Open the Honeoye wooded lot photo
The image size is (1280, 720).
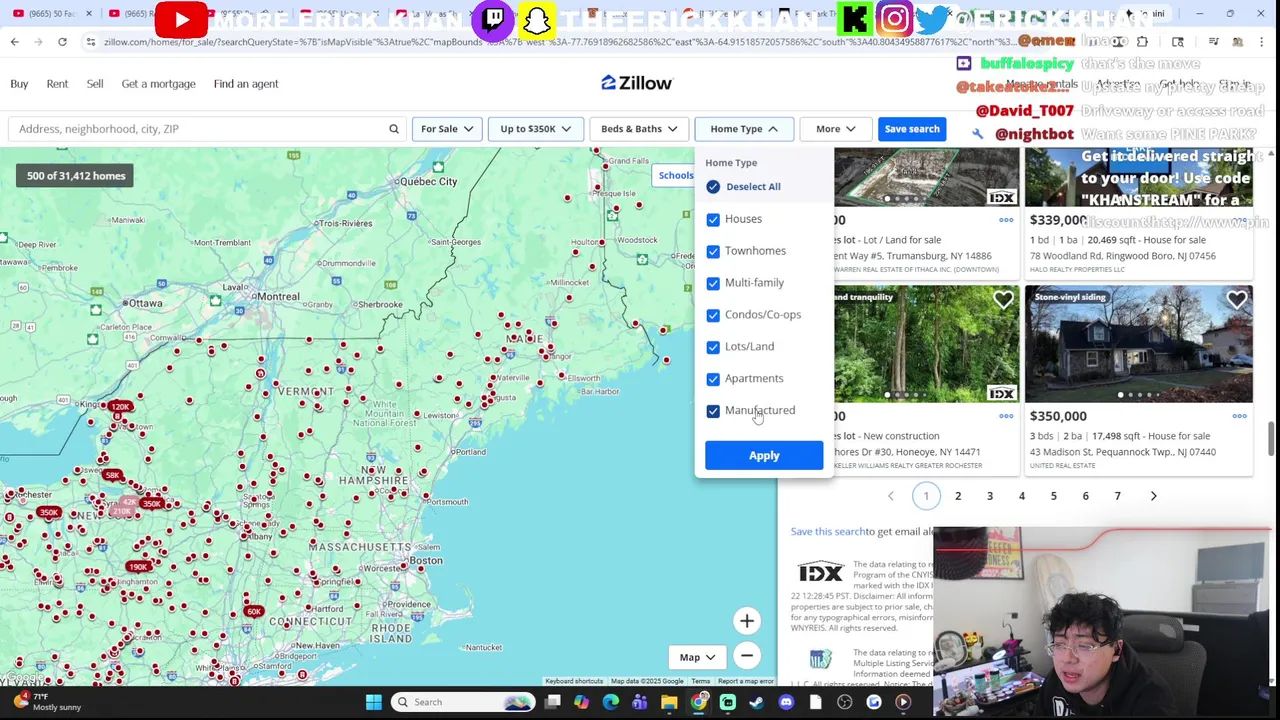pos(927,345)
